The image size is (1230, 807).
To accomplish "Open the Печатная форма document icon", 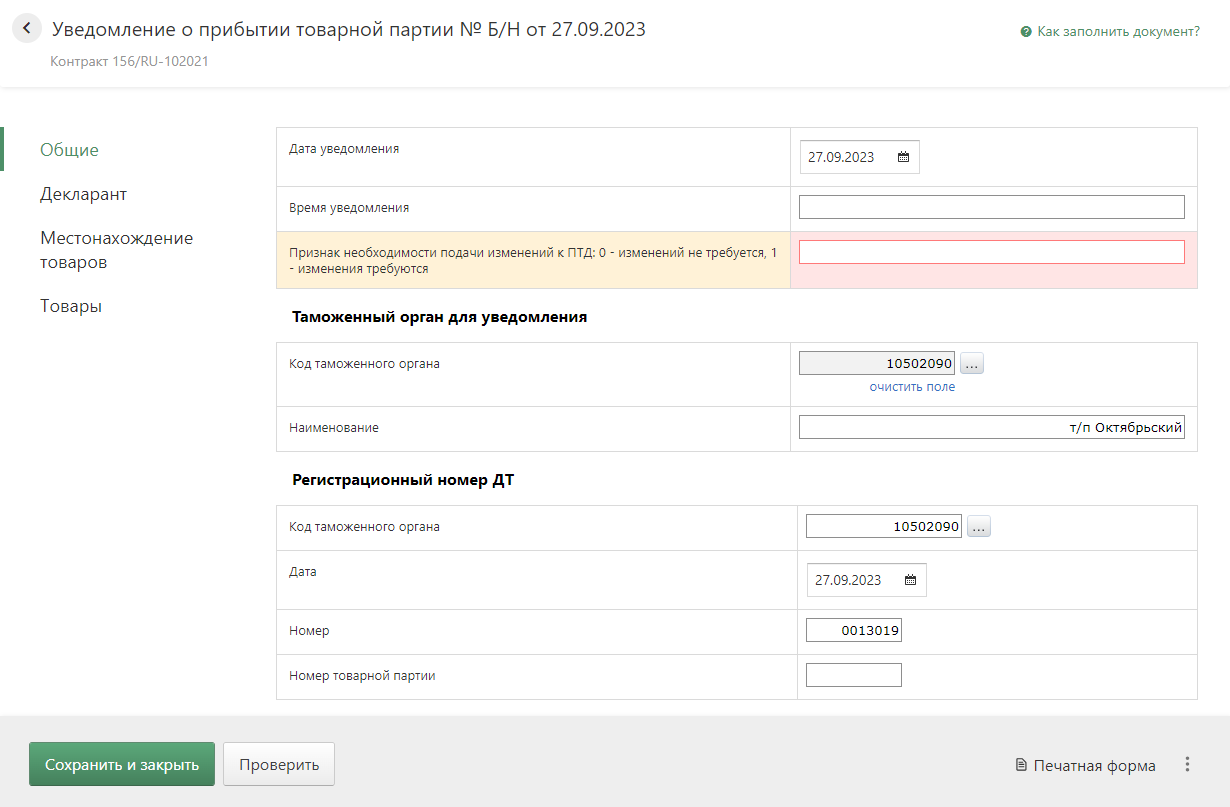I will [1021, 766].
